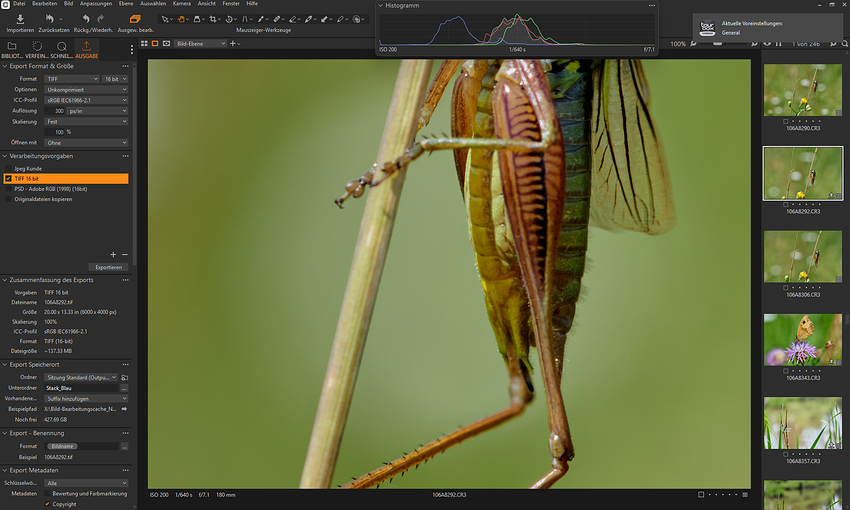This screenshot has height=510, width=850.
Task: Enable the Jpeg Kunde recipe checkbox
Action: tap(8, 169)
